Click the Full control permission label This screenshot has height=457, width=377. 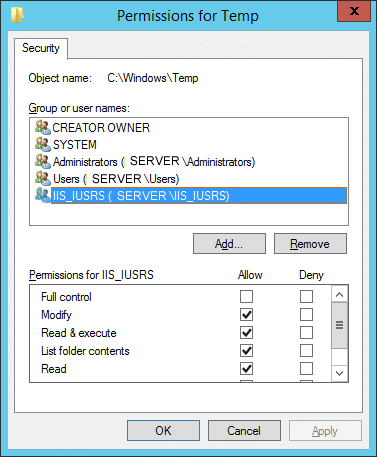[x=66, y=297]
